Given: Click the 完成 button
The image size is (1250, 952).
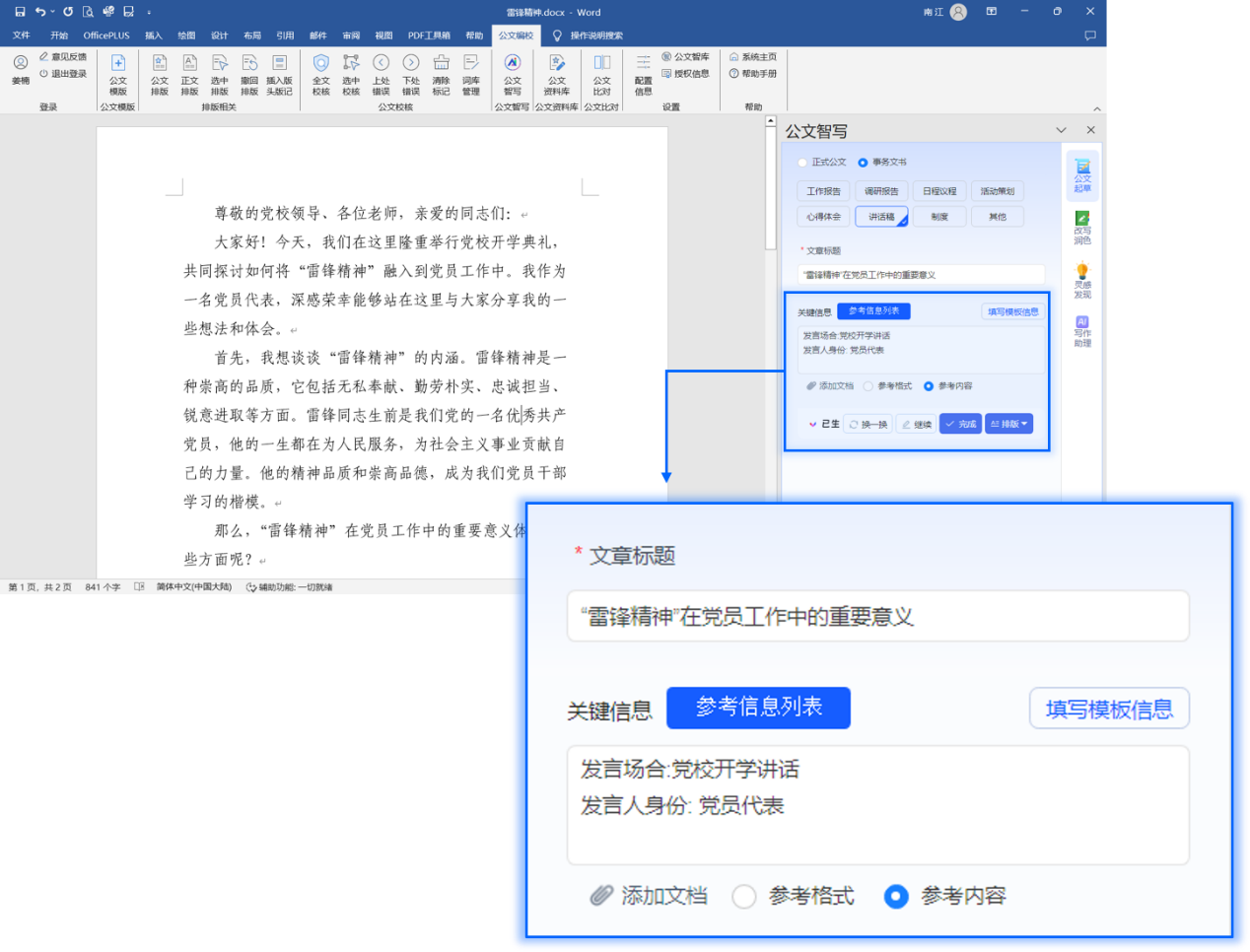Looking at the screenshot, I should pyautogui.click(x=960, y=424).
